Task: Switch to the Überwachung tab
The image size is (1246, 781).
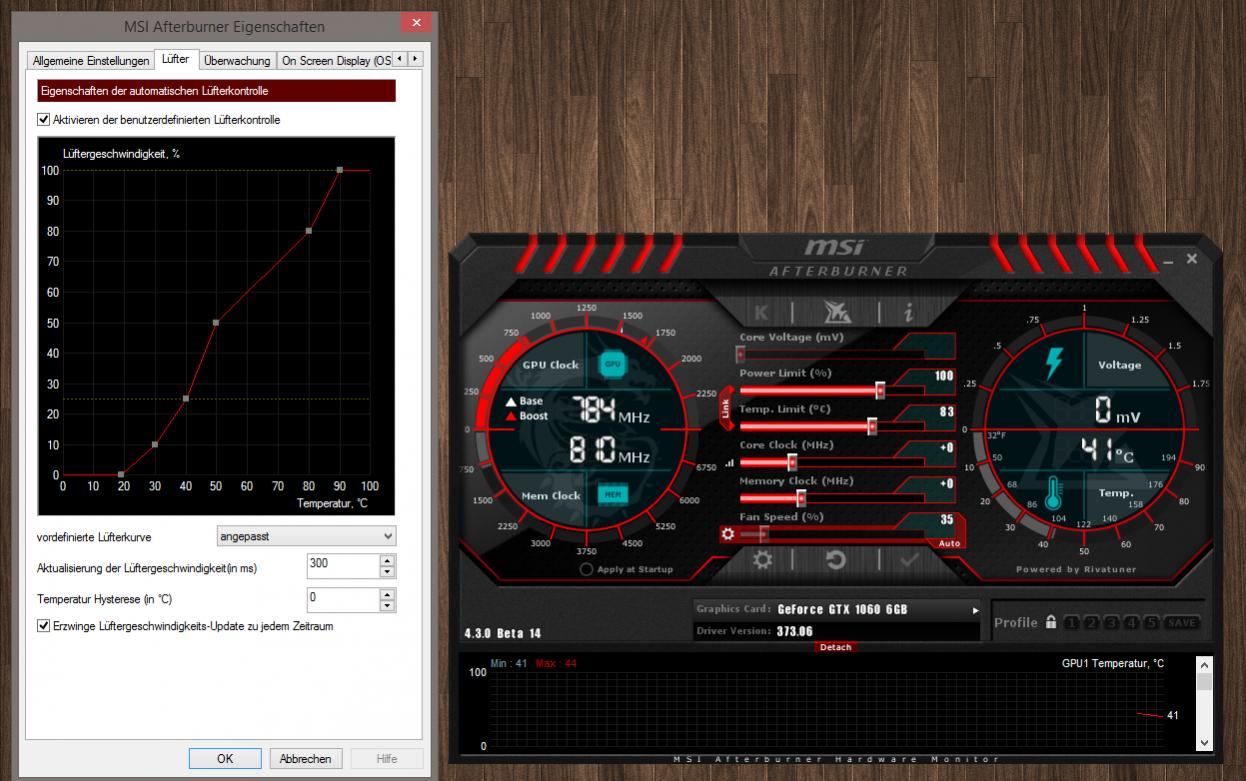Action: tap(237, 60)
